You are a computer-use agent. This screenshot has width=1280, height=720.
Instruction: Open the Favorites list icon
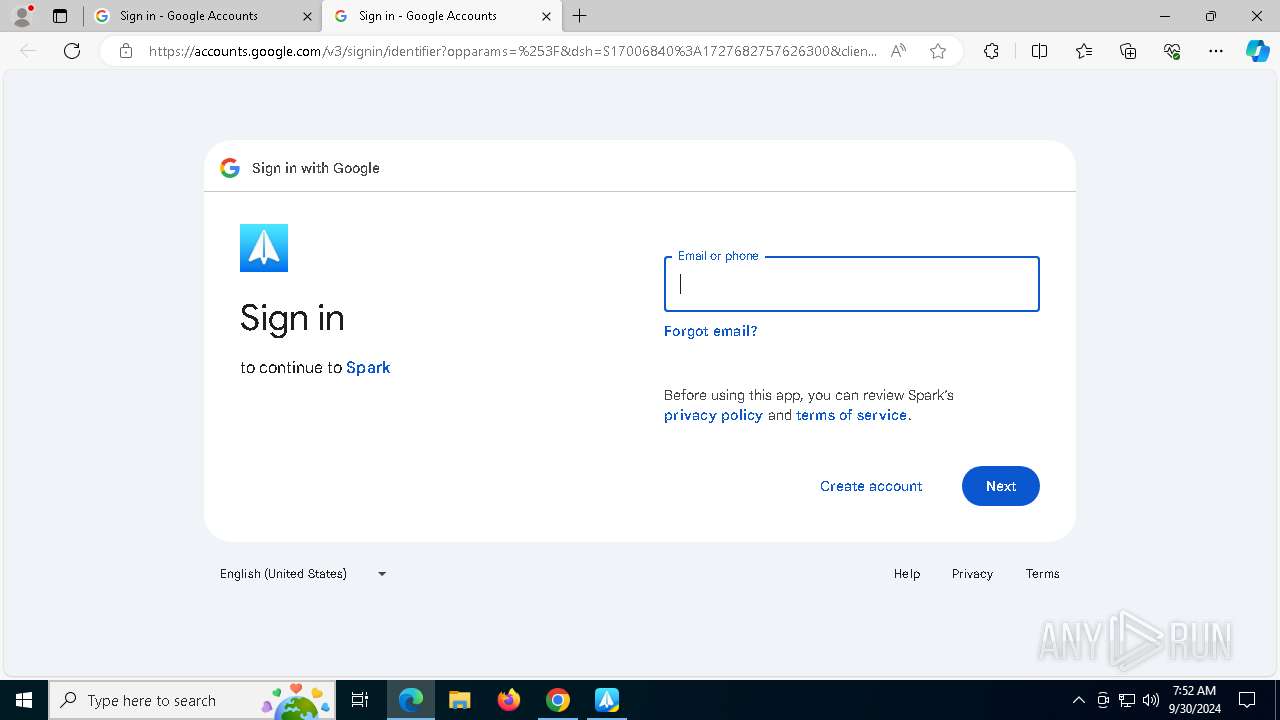(1084, 51)
